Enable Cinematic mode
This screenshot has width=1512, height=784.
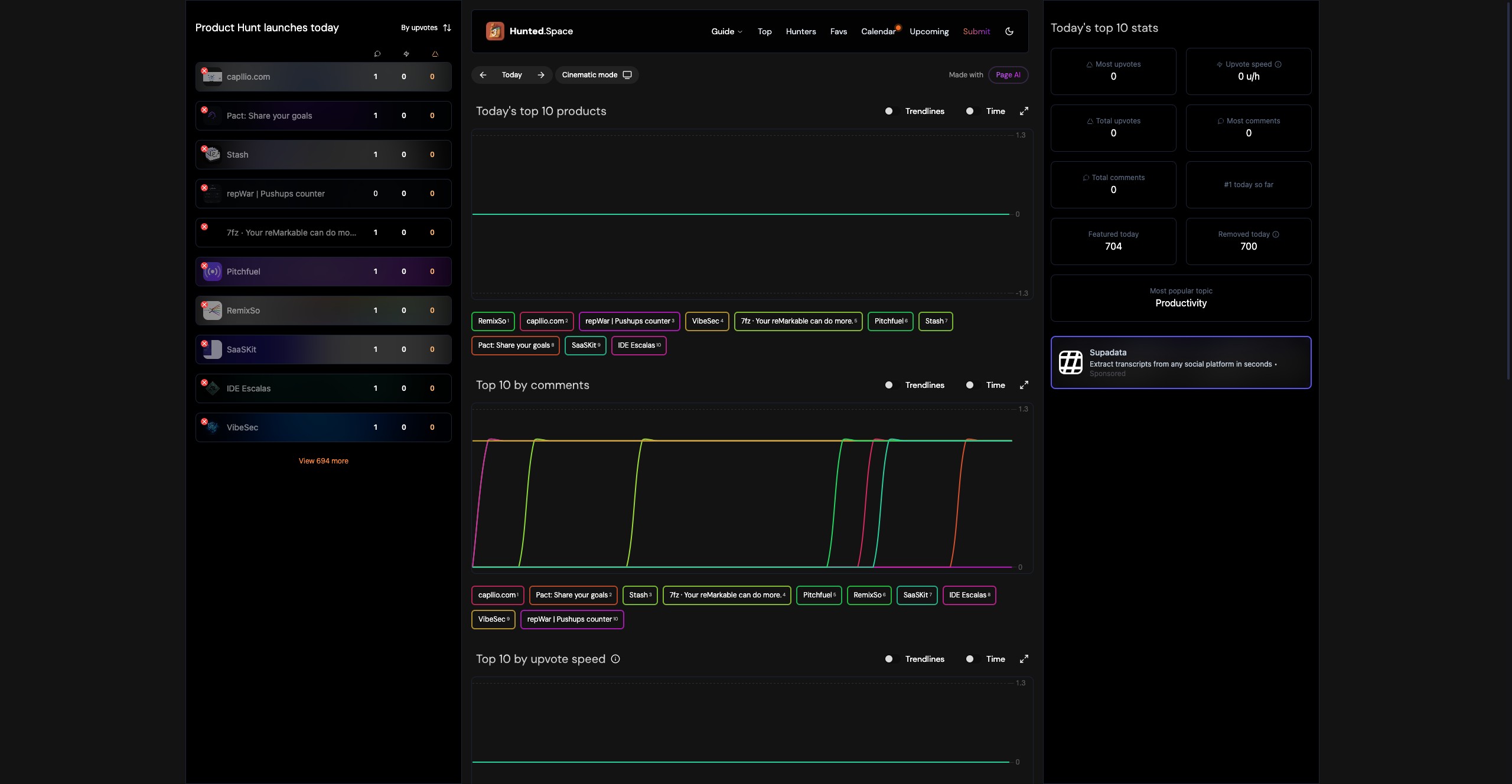(597, 75)
